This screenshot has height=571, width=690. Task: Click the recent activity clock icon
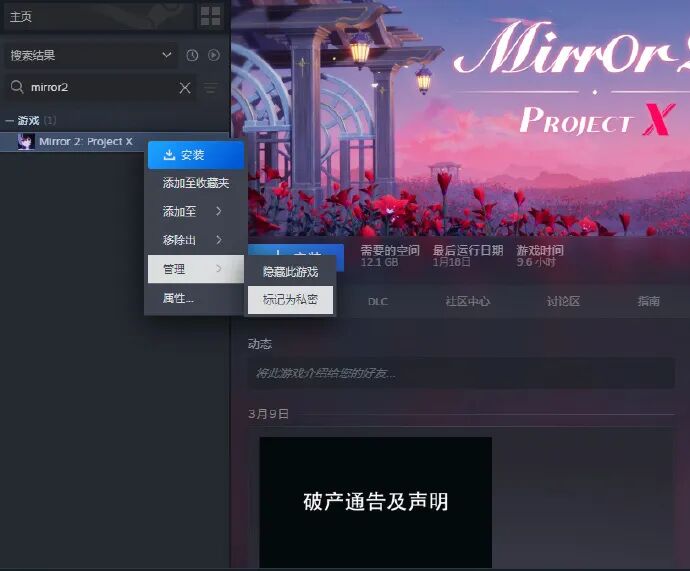(192, 55)
